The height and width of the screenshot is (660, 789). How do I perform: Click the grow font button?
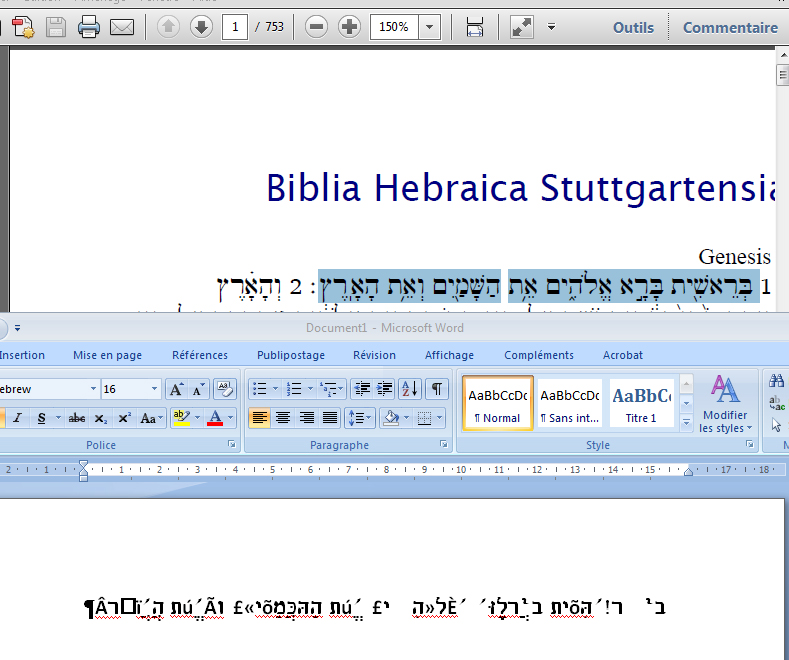pos(176,389)
